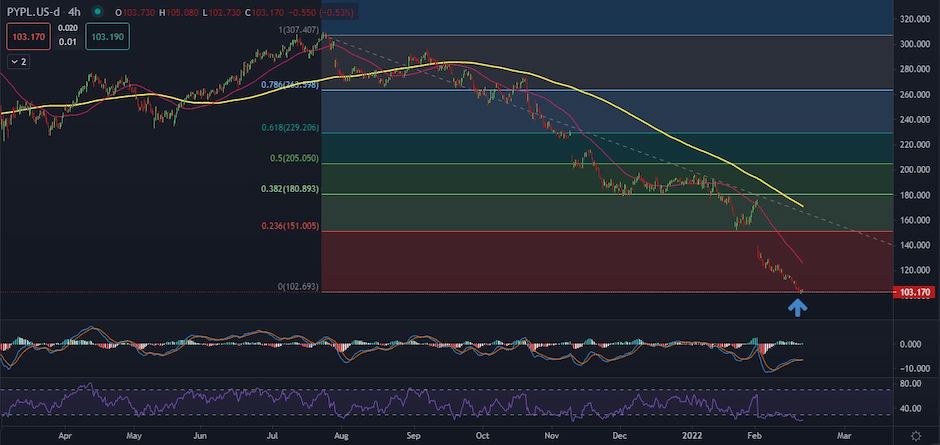Image resolution: width=940 pixels, height=445 pixels.
Task: Select the 0.236(151.005) Fibonacci level label
Action: pyautogui.click(x=292, y=226)
